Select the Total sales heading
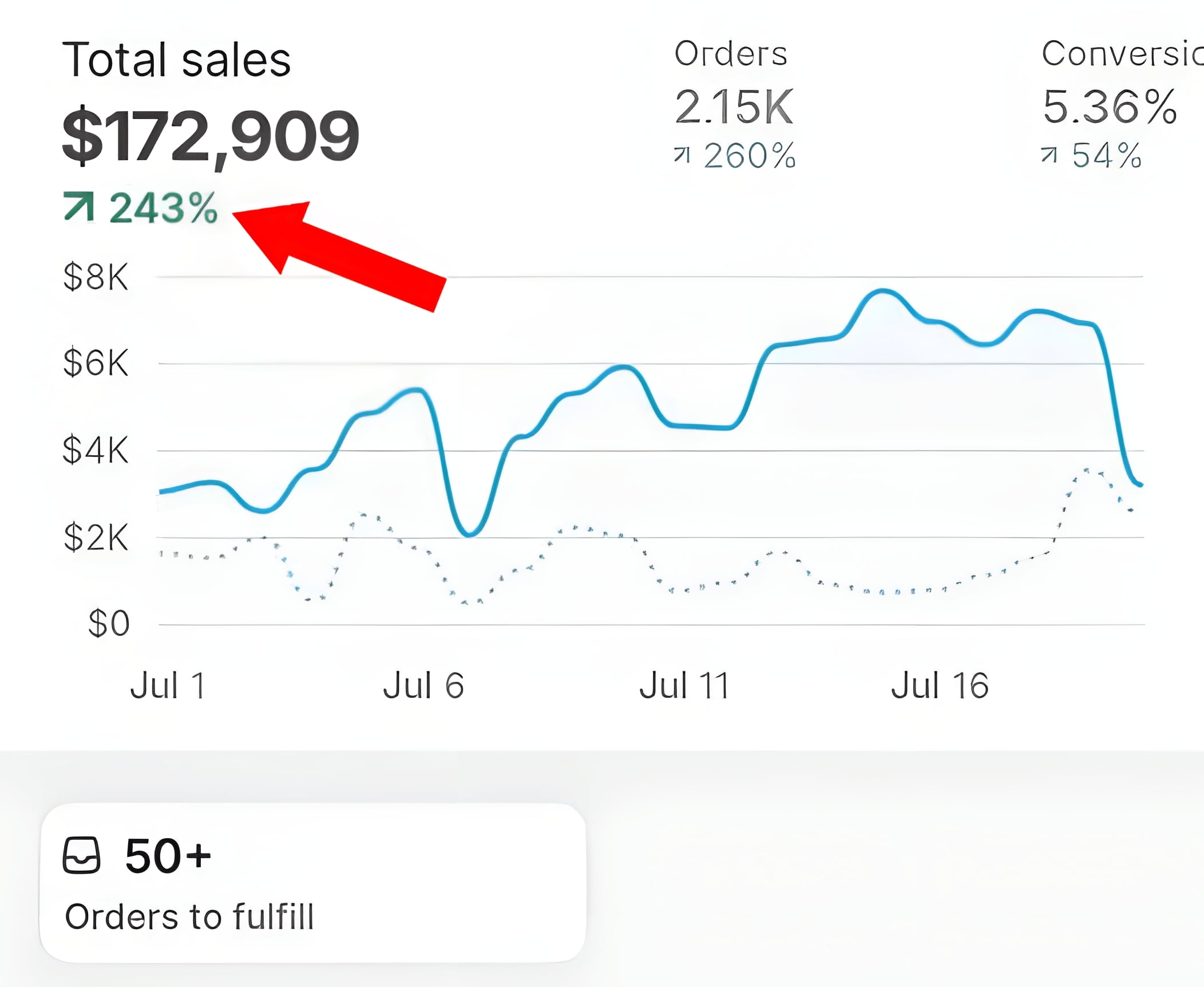The height and width of the screenshot is (987, 1204). pos(176,60)
